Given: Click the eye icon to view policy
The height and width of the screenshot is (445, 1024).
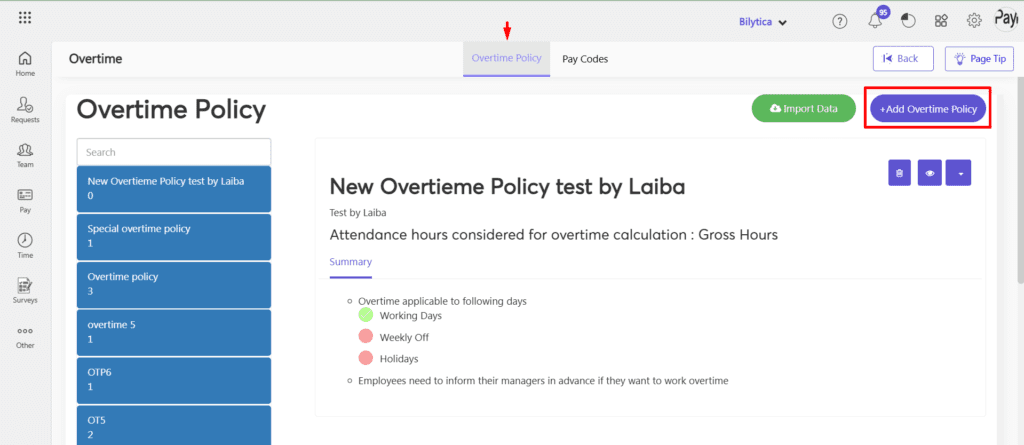Looking at the screenshot, I should point(930,173).
